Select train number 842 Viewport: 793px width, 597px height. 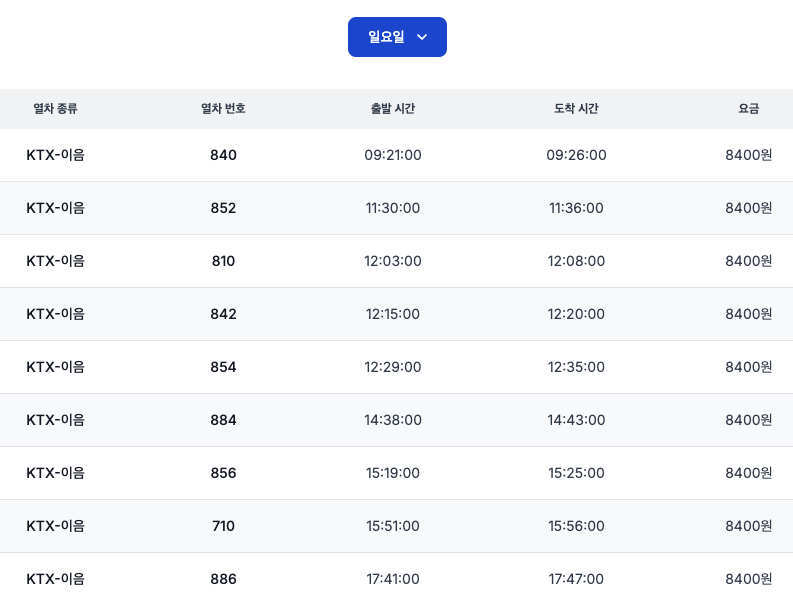pyautogui.click(x=223, y=314)
